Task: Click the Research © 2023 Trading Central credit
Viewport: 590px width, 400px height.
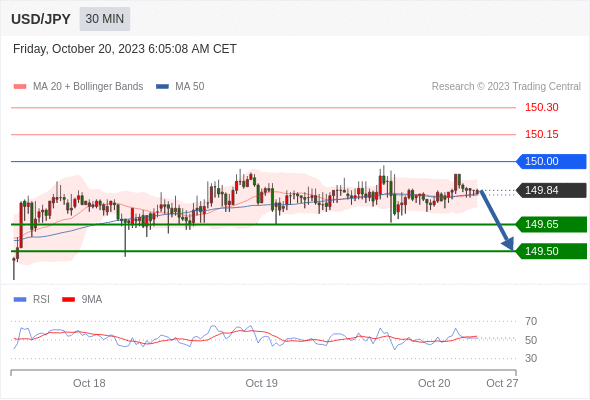Action: click(x=506, y=87)
